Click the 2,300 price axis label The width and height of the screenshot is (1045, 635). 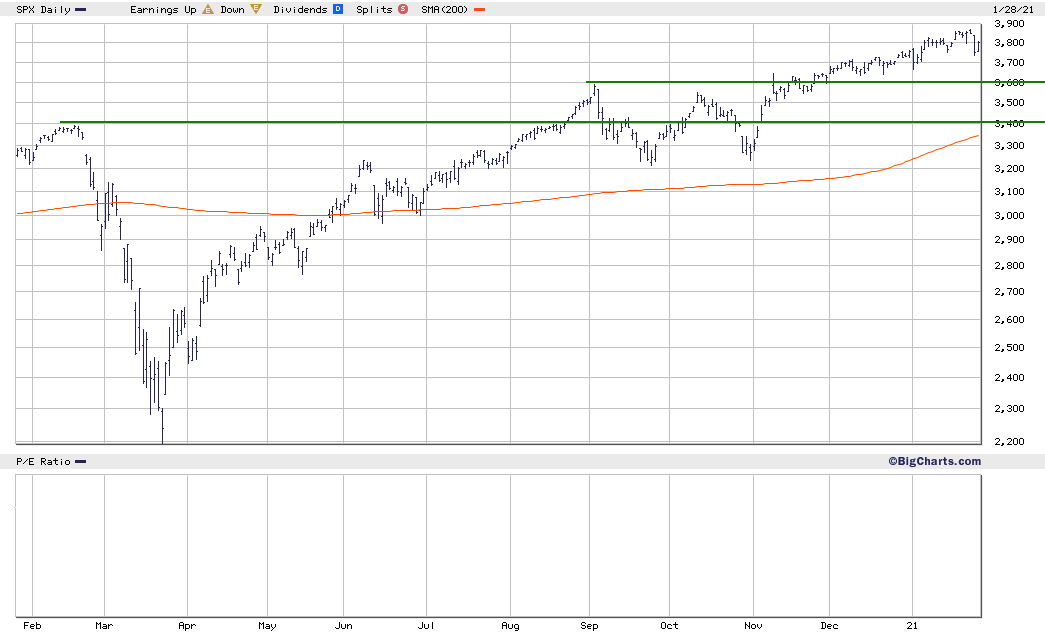point(1009,409)
